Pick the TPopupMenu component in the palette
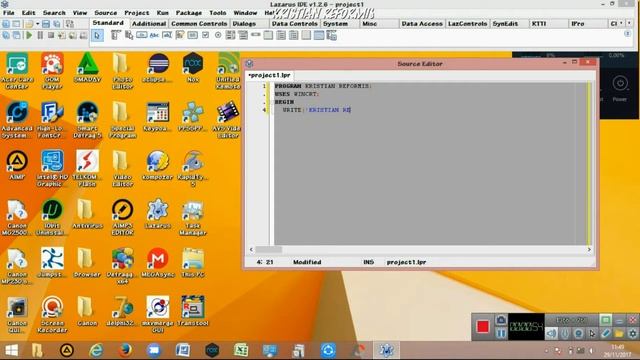640x360 pixels. pyautogui.click(x=129, y=36)
